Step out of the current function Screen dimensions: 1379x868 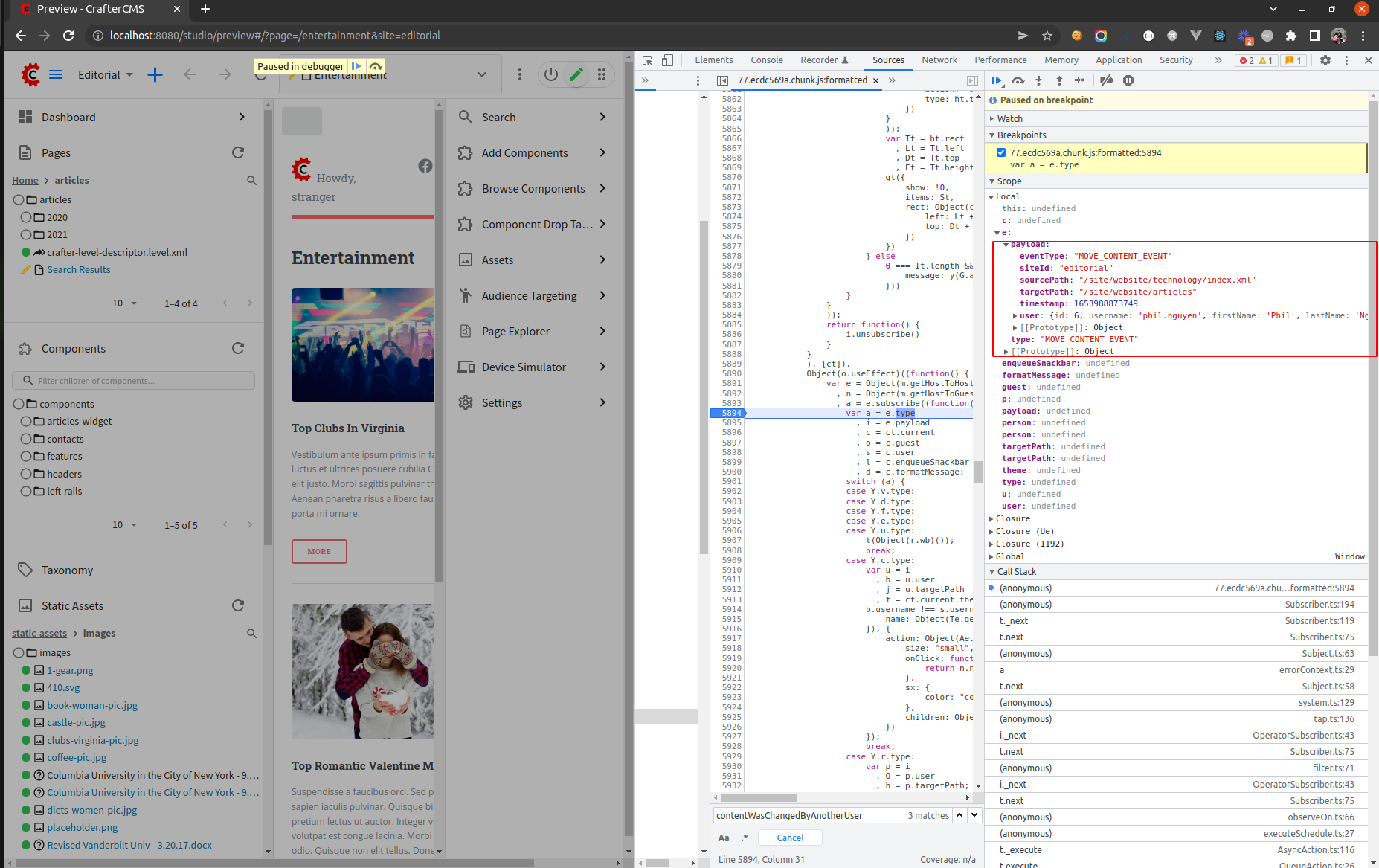click(x=1059, y=80)
